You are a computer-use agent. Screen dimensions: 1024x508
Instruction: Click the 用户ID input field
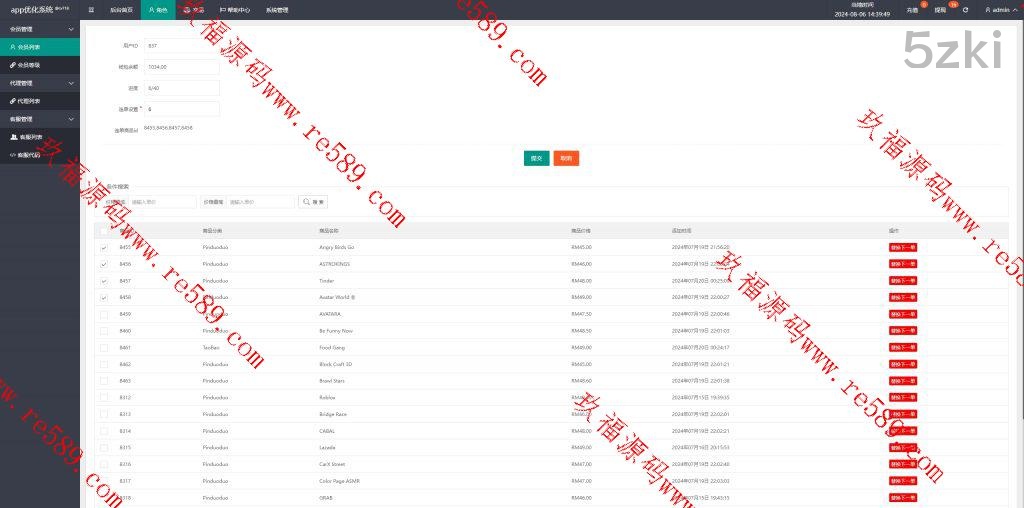click(181, 46)
